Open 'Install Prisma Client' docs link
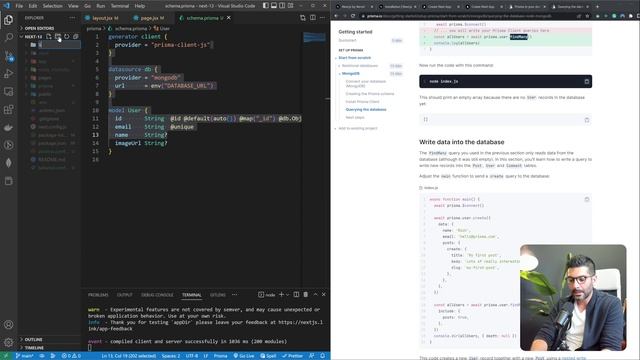The width and height of the screenshot is (640, 360). 362,102
